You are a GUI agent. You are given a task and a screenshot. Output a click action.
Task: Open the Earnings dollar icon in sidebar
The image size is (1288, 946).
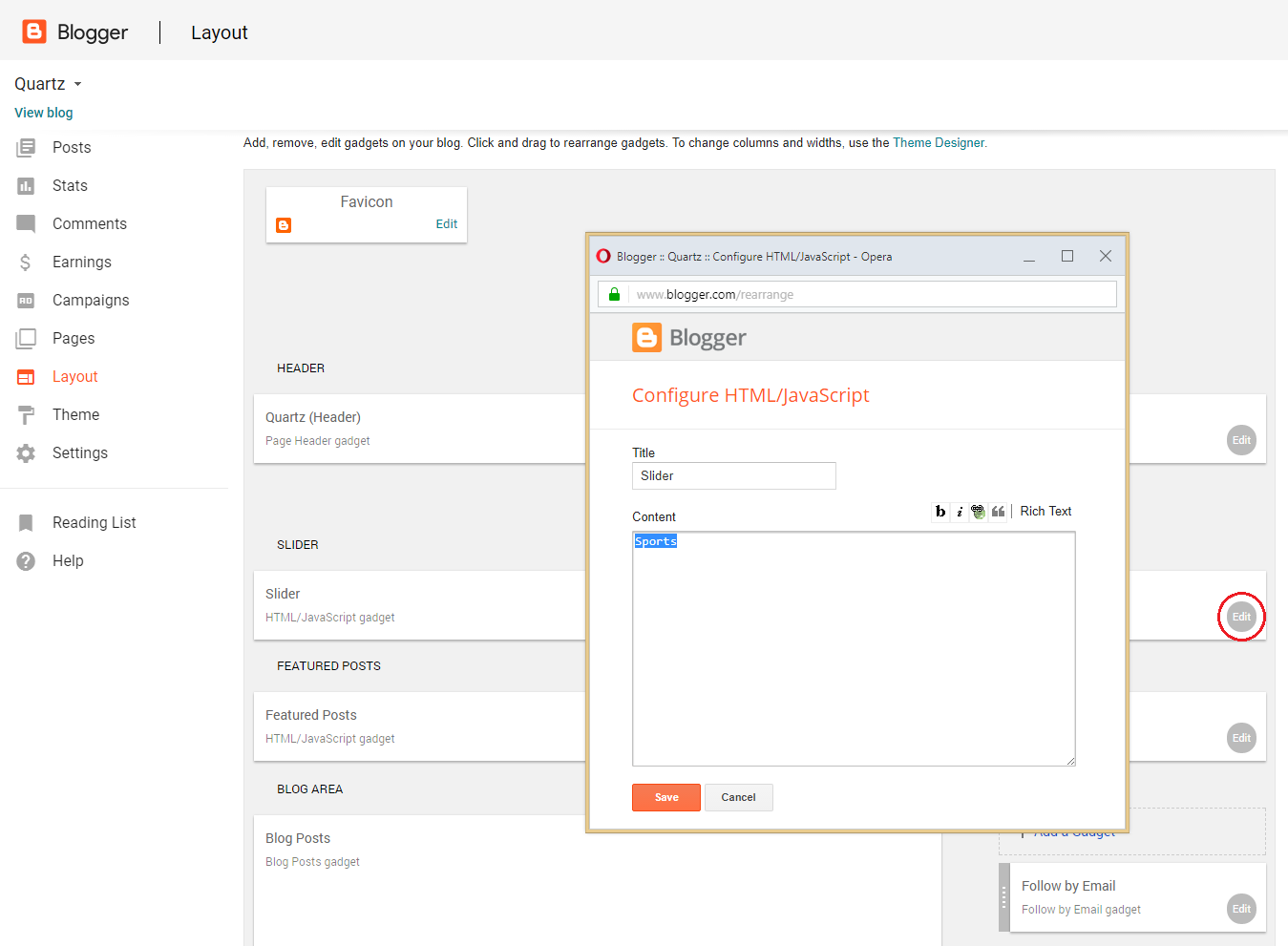(26, 262)
